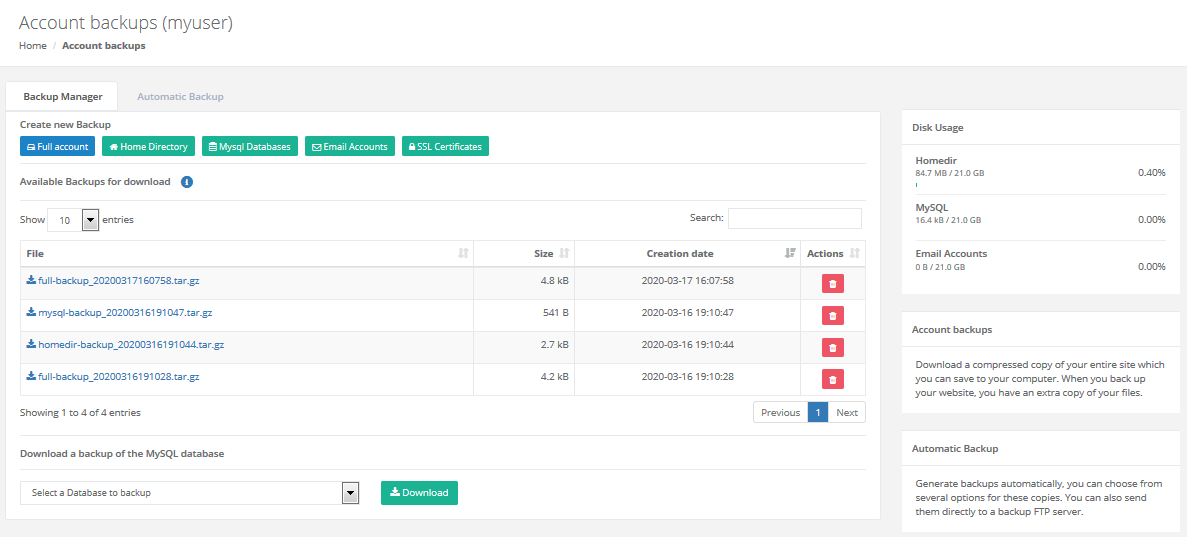Sort the table by the File column sort icon
The image size is (1187, 537).
[463, 254]
